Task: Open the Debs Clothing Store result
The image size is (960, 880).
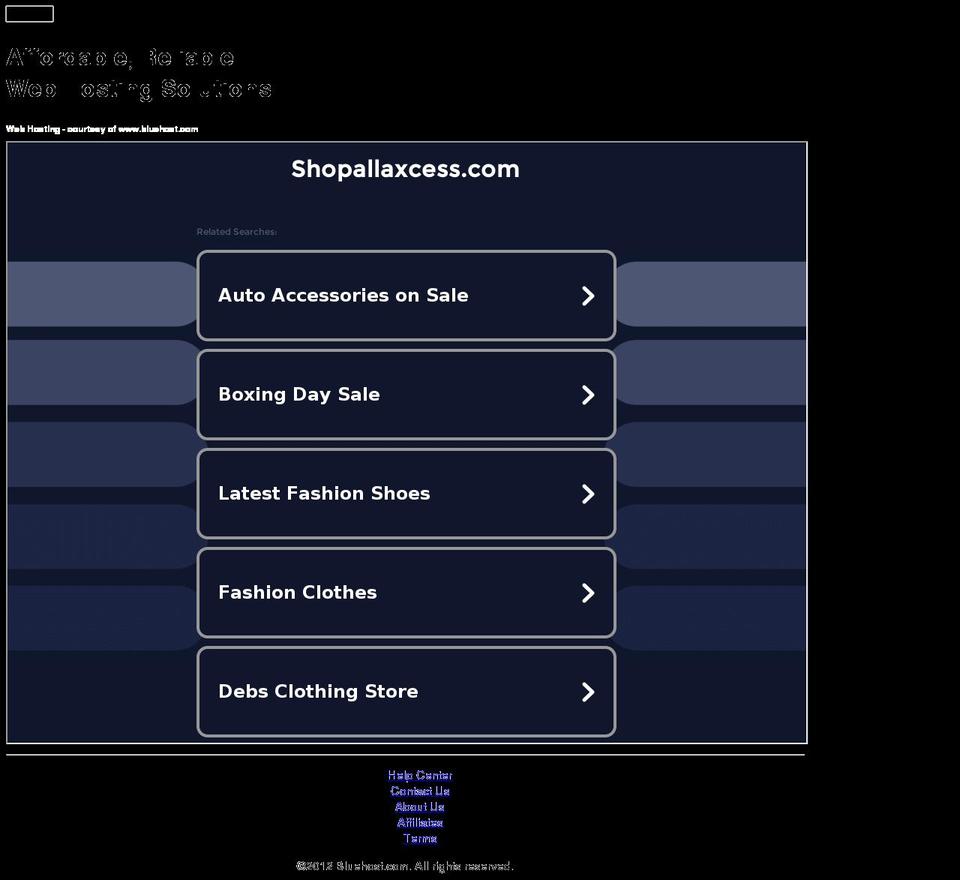Action: tap(406, 691)
